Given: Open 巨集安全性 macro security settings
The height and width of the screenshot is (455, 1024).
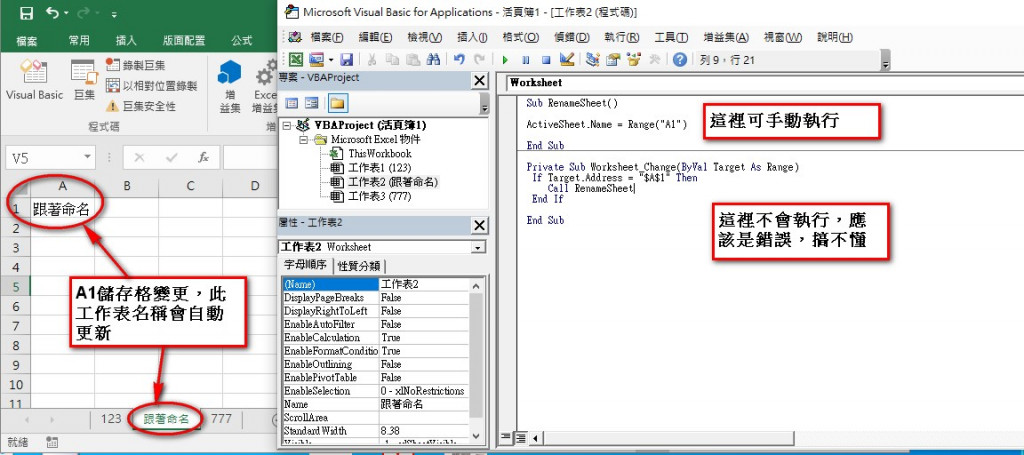Looking at the screenshot, I should tap(141, 106).
